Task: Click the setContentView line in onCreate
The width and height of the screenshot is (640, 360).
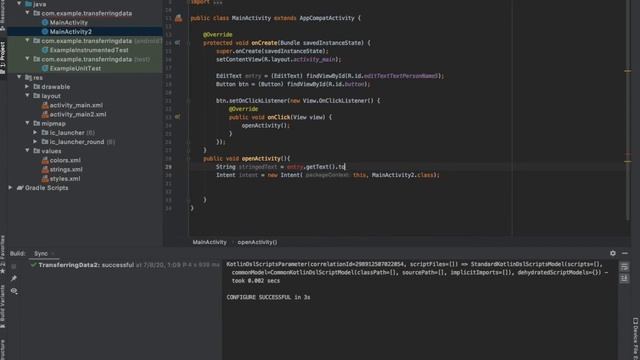Action: [x=278, y=60]
